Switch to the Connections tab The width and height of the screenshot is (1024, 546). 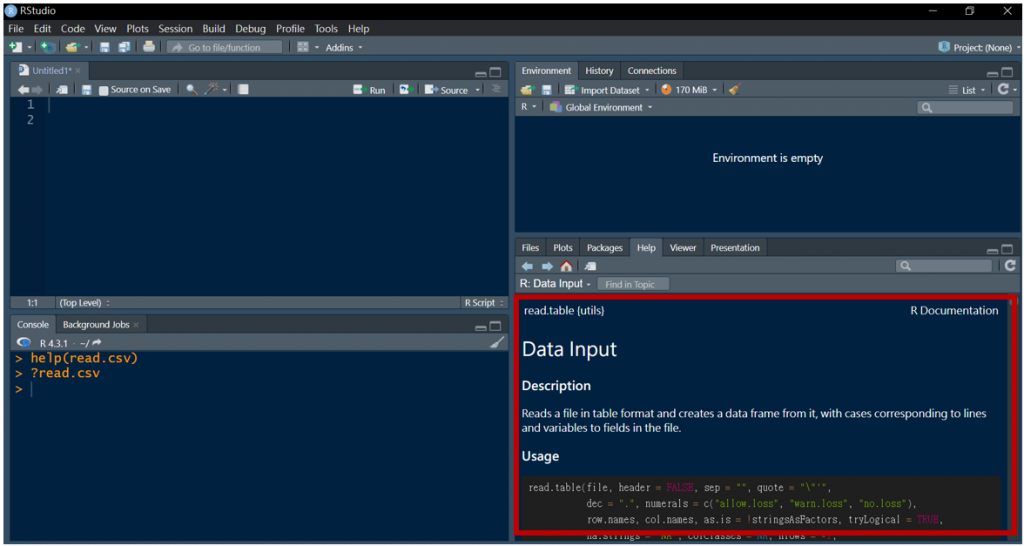pos(652,71)
